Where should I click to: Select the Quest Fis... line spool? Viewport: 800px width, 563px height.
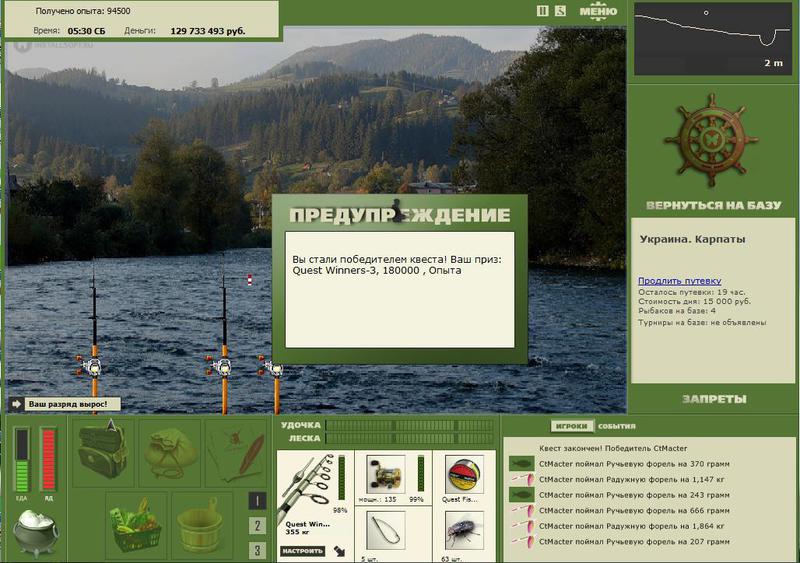click(464, 474)
